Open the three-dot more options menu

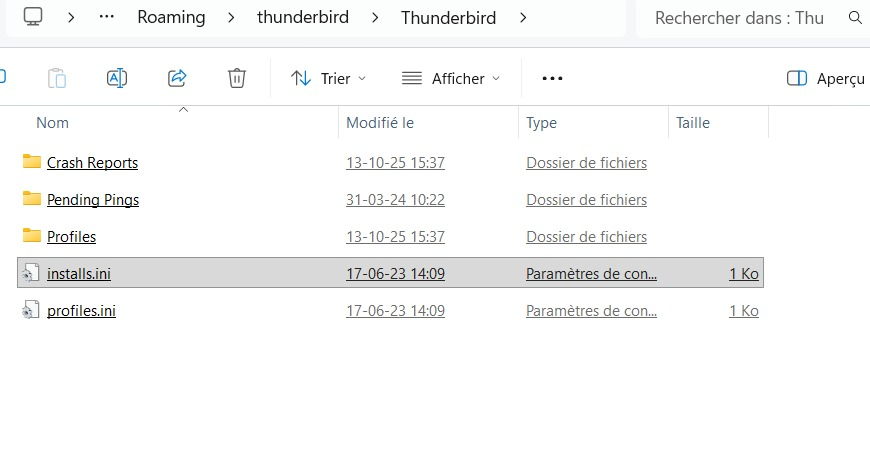(x=552, y=78)
